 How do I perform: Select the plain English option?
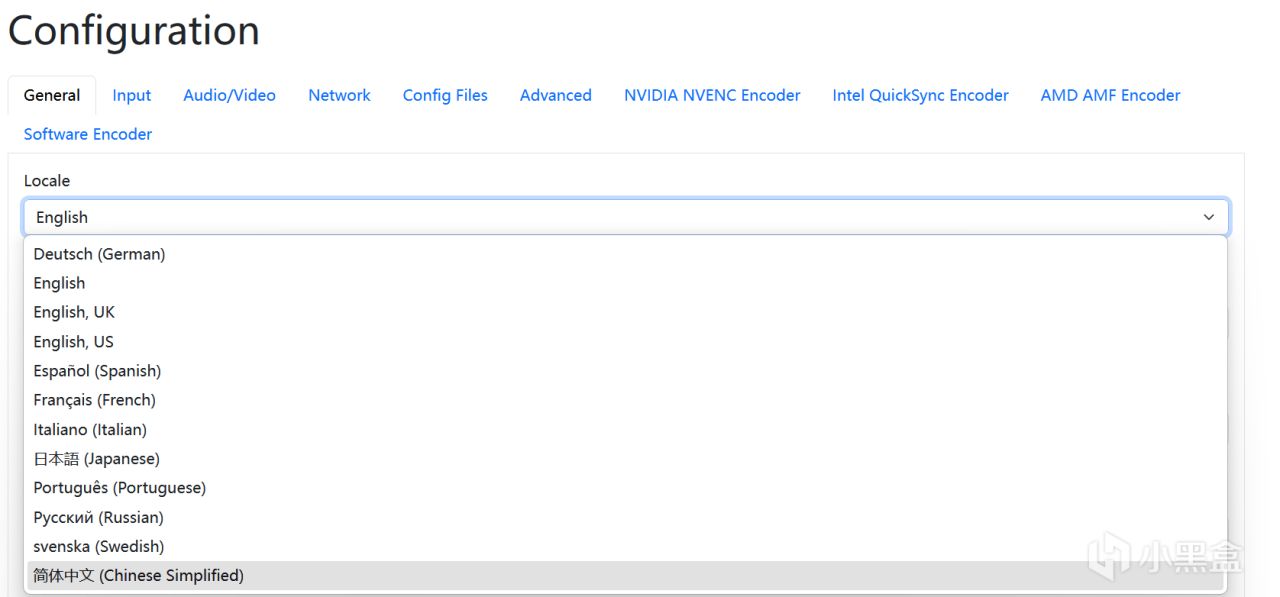point(626,283)
